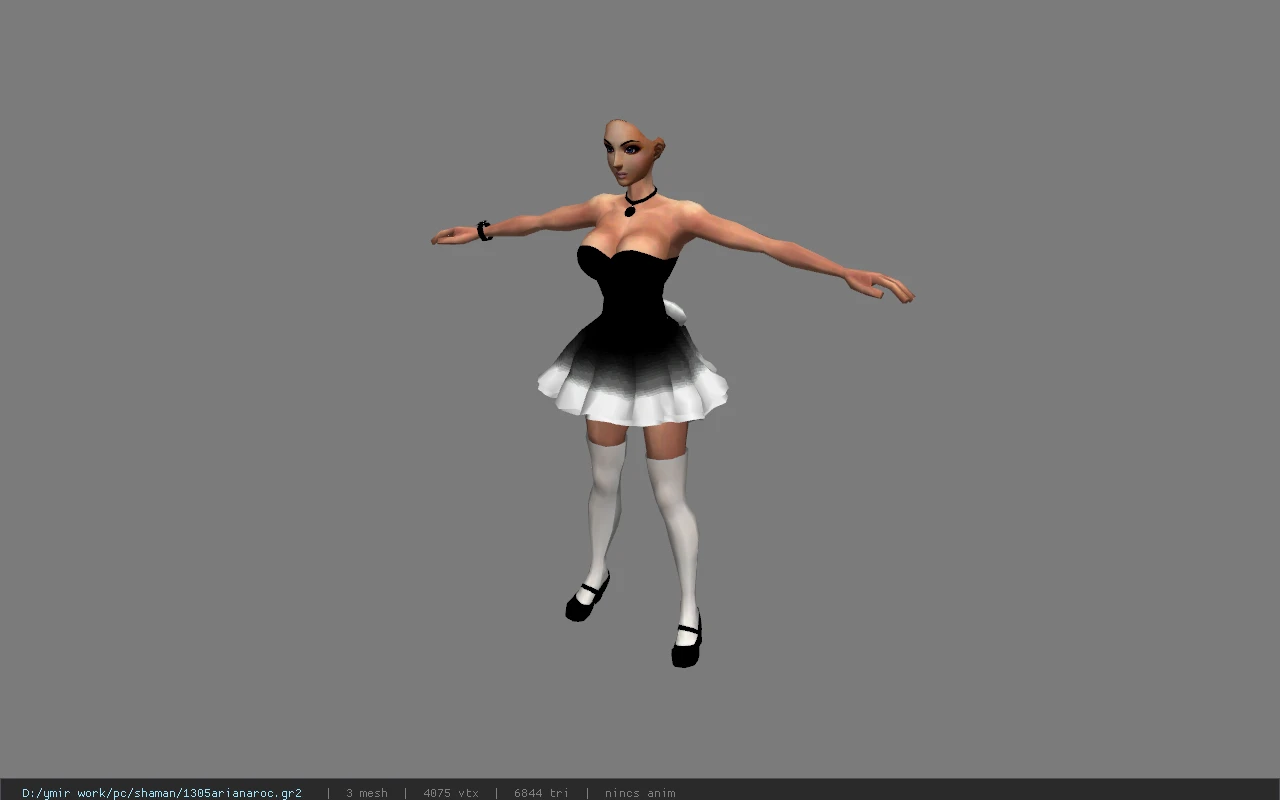Click the 'nincs anim' status entry
The height and width of the screenshot is (800, 1280).
[x=640, y=793]
